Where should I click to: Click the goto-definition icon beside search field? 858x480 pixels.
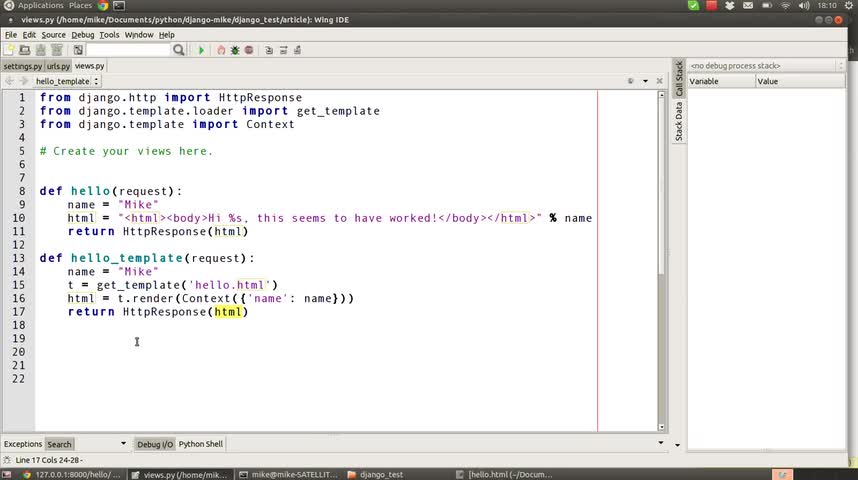click(78, 50)
